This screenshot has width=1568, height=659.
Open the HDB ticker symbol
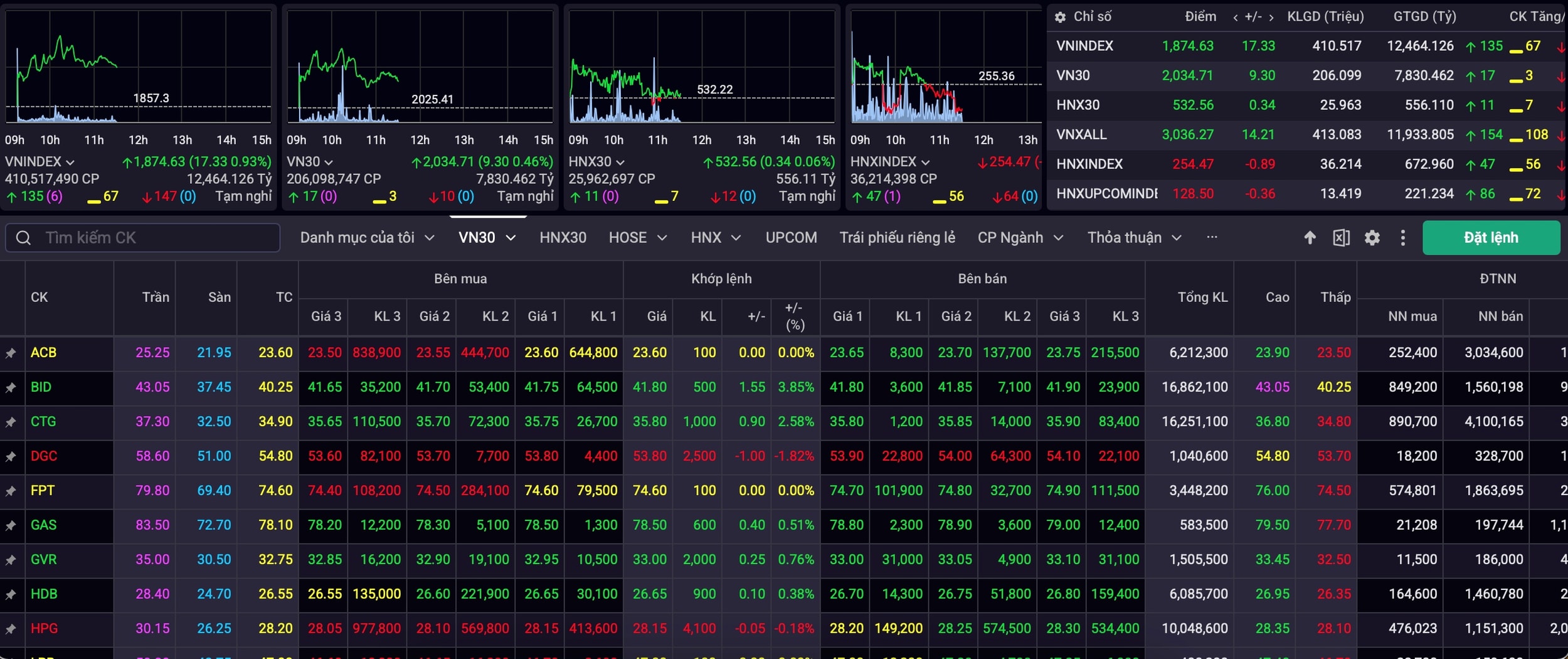pyautogui.click(x=44, y=594)
